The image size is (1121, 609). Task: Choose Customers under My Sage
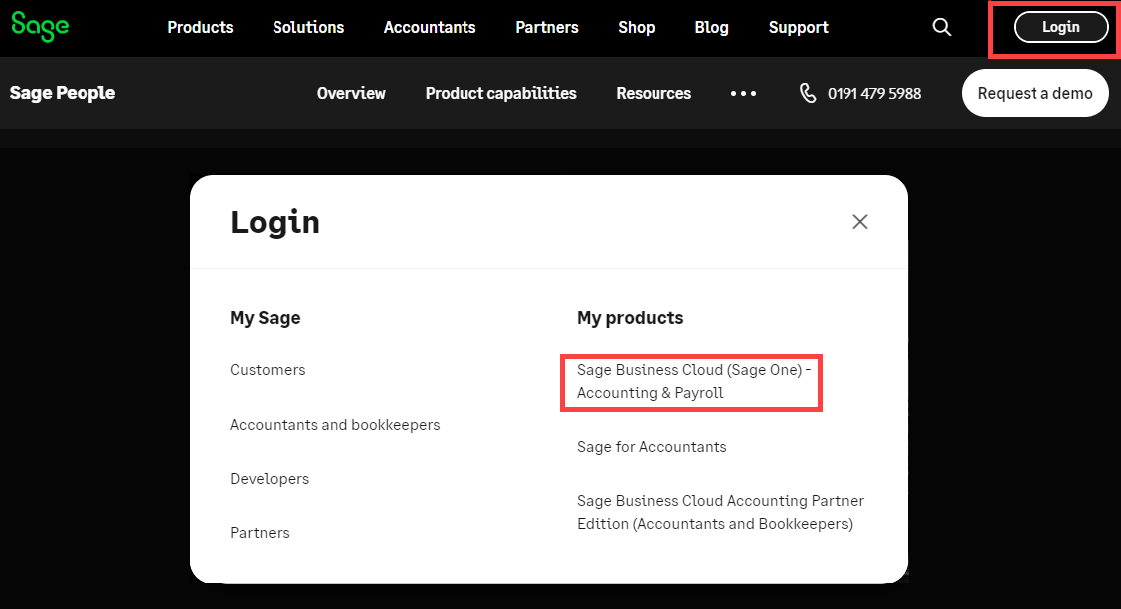(268, 370)
